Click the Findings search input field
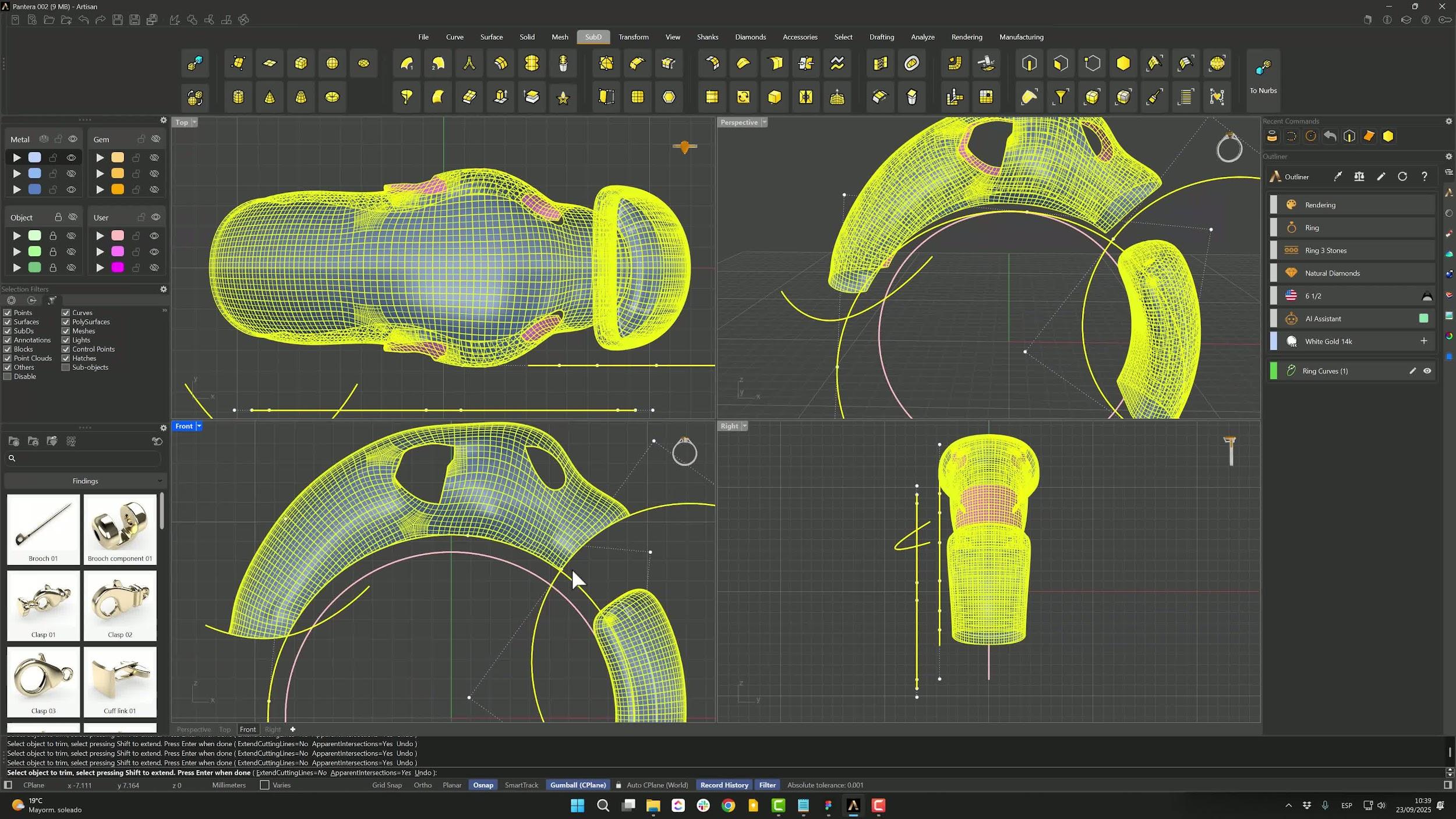Viewport: 1456px width, 819px height. pos(83,458)
